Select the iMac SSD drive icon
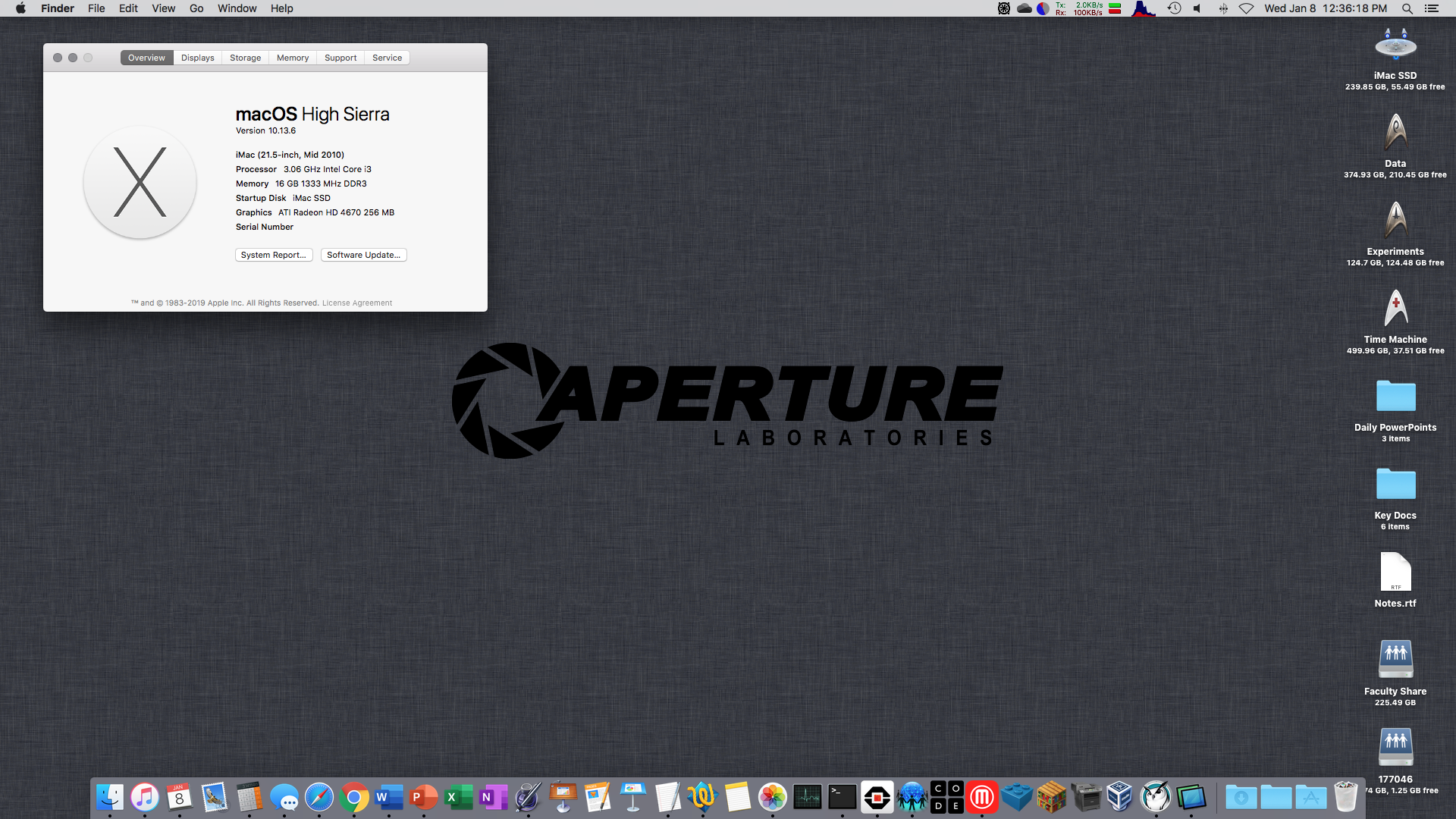Image resolution: width=1456 pixels, height=819 pixels. pos(1395,45)
